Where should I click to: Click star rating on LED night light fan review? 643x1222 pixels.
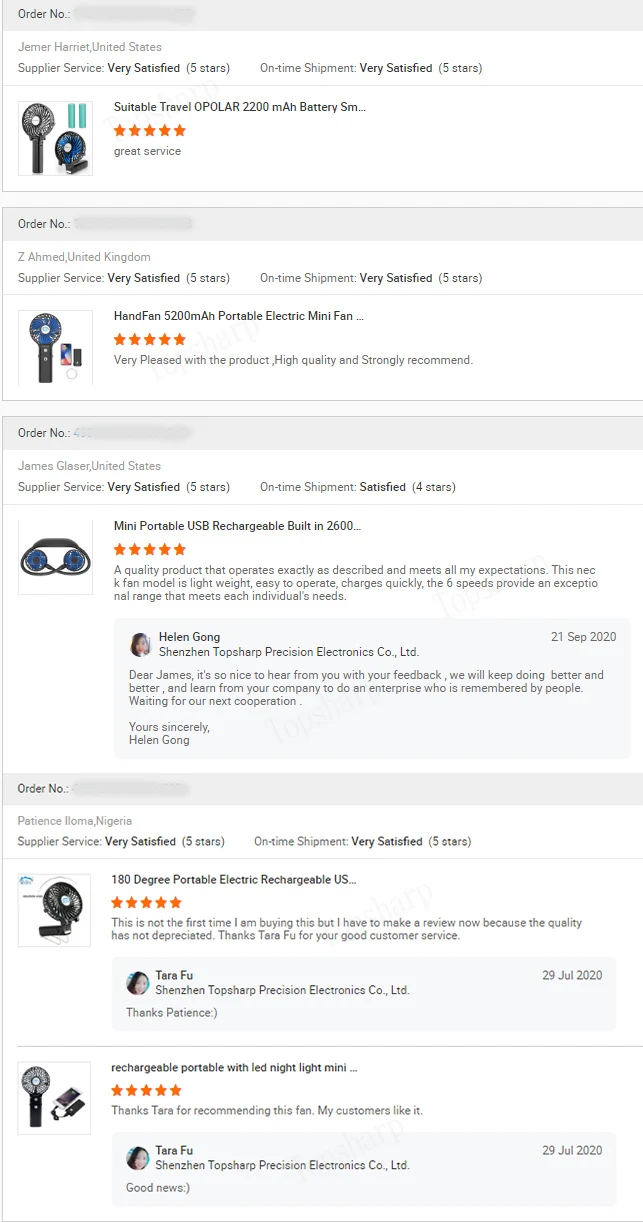pyautogui.click(x=147, y=1090)
